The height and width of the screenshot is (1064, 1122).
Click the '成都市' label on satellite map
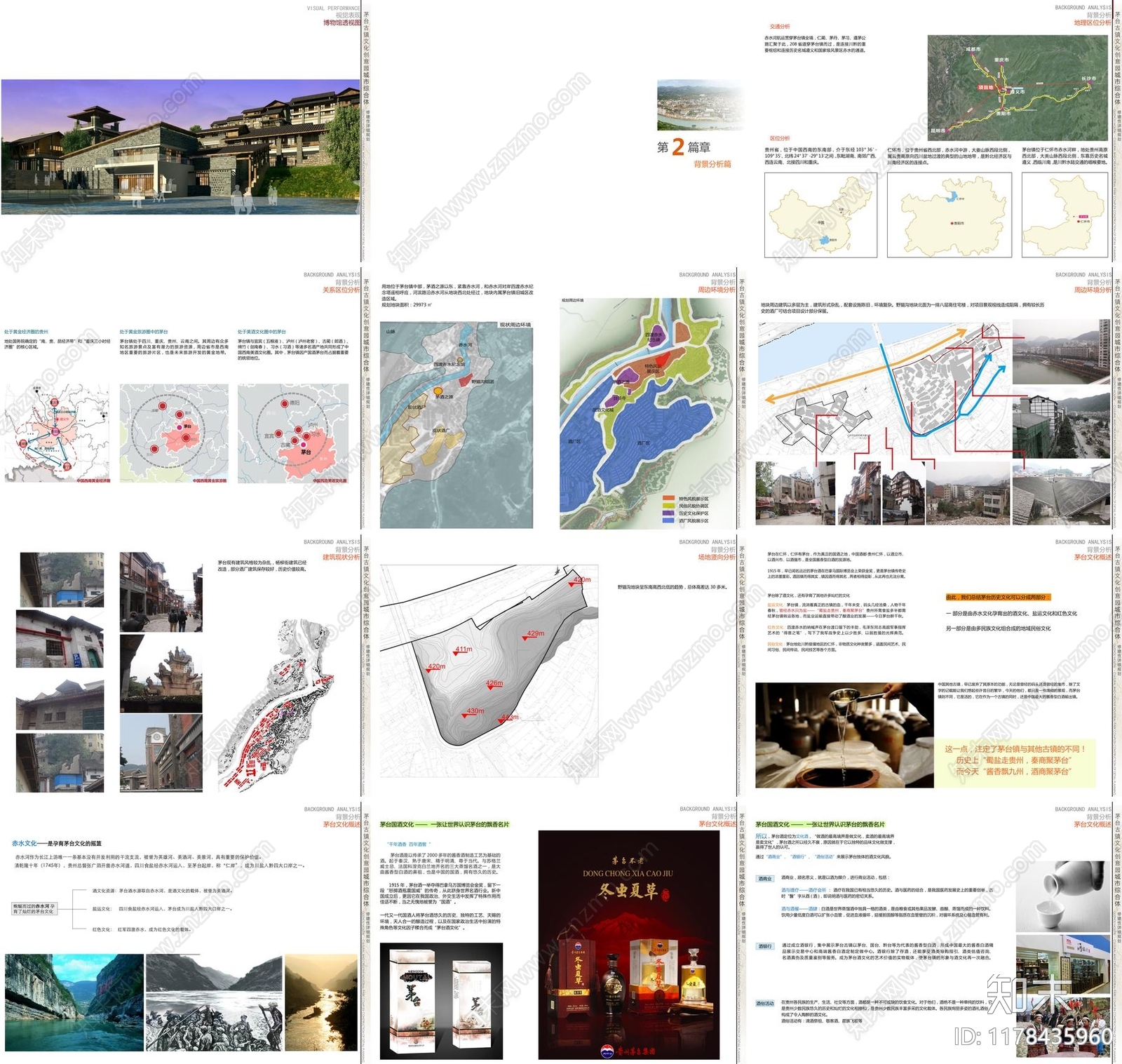(973, 49)
